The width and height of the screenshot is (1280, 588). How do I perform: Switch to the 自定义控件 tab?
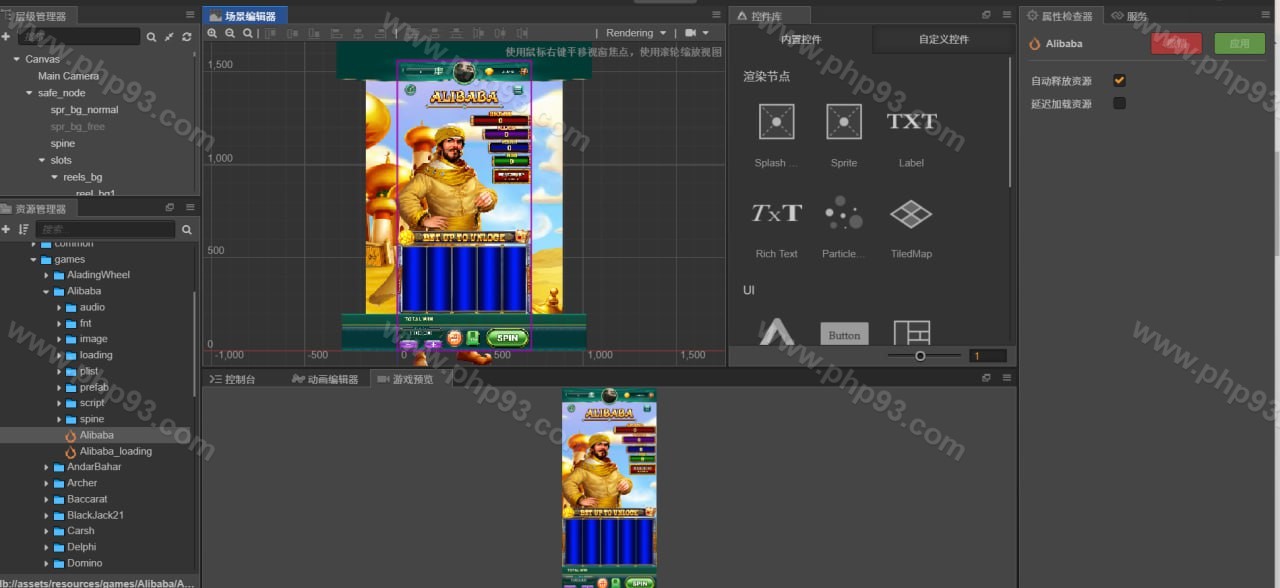(x=943, y=40)
